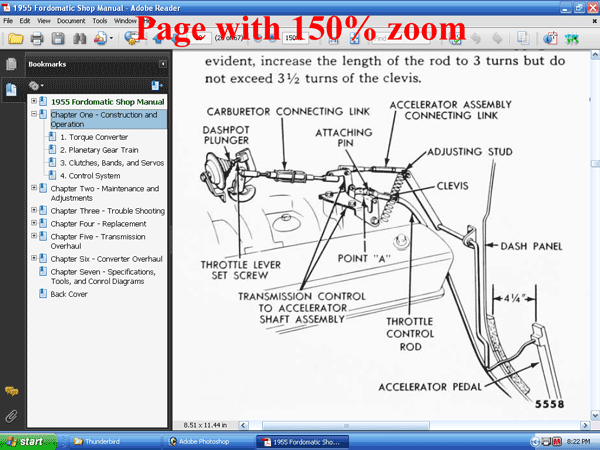Select Chapter Two - Maintenance and Adjustments
600x450 pixels.
[x=105, y=193]
